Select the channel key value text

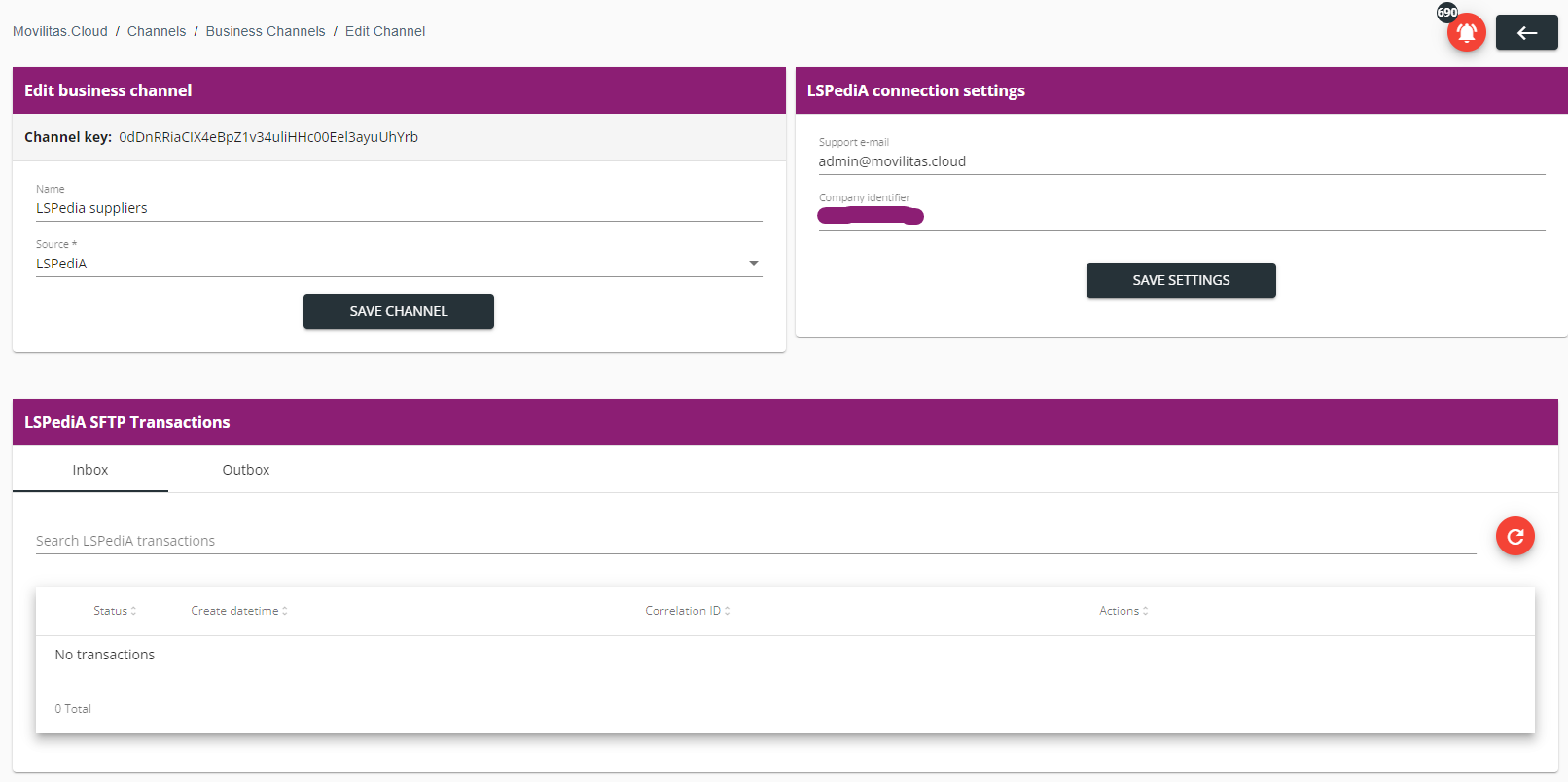268,137
